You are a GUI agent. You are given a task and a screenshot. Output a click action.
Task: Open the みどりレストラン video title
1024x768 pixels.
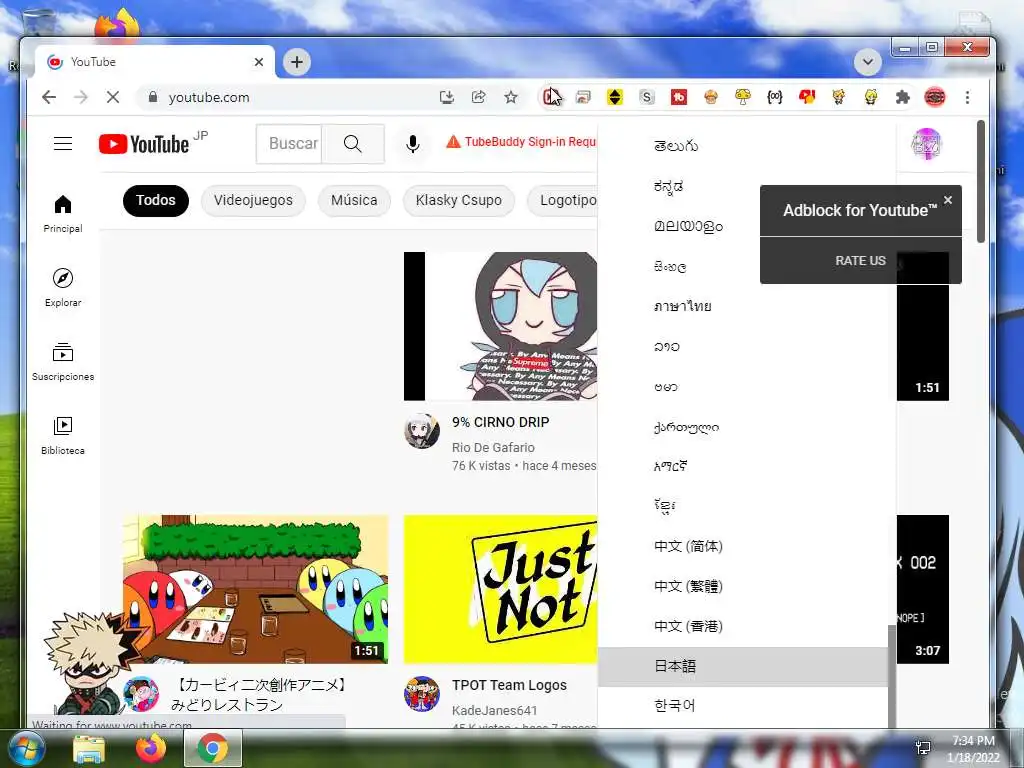[259, 694]
